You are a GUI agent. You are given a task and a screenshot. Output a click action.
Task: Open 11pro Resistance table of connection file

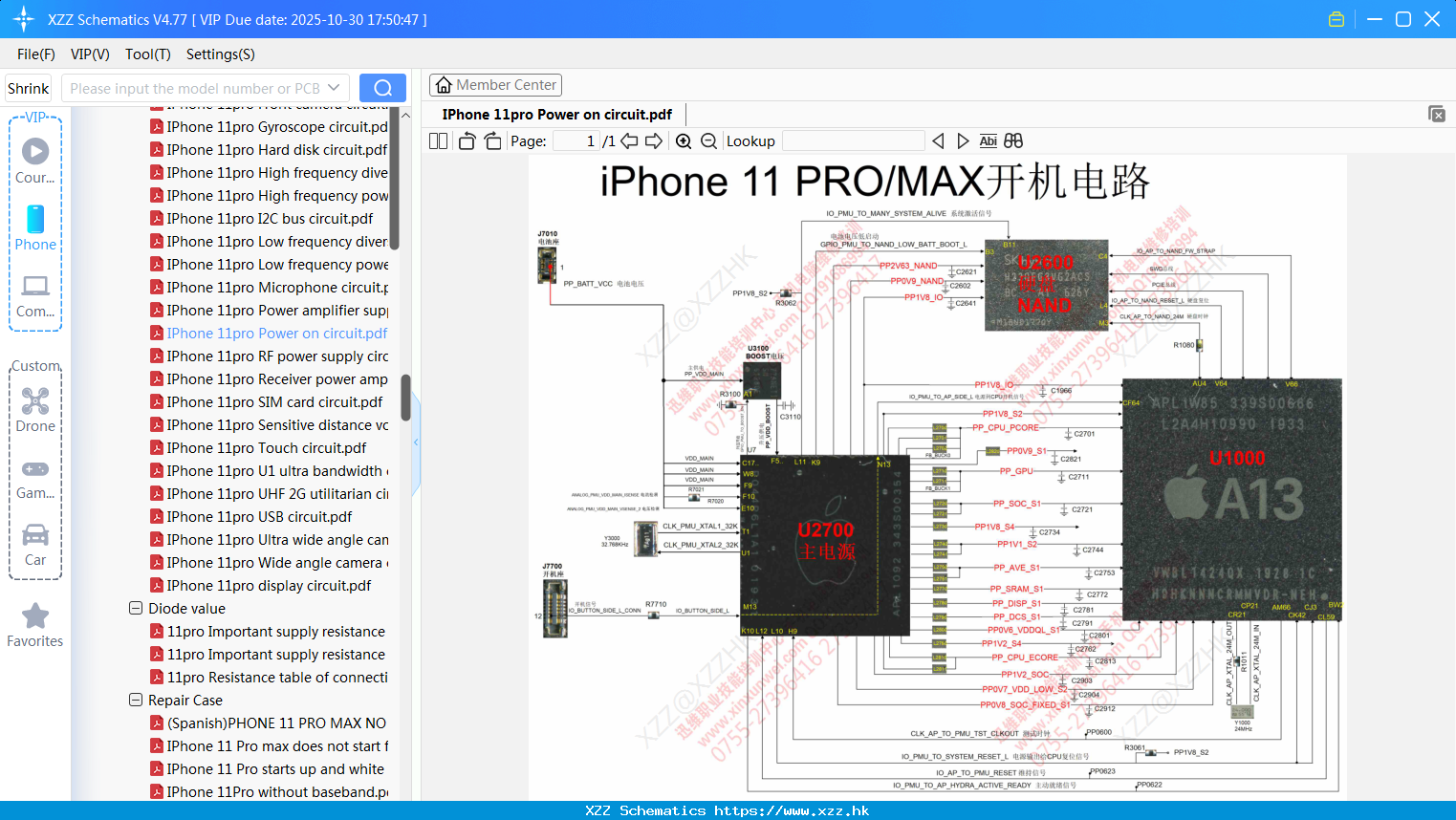coord(269,677)
